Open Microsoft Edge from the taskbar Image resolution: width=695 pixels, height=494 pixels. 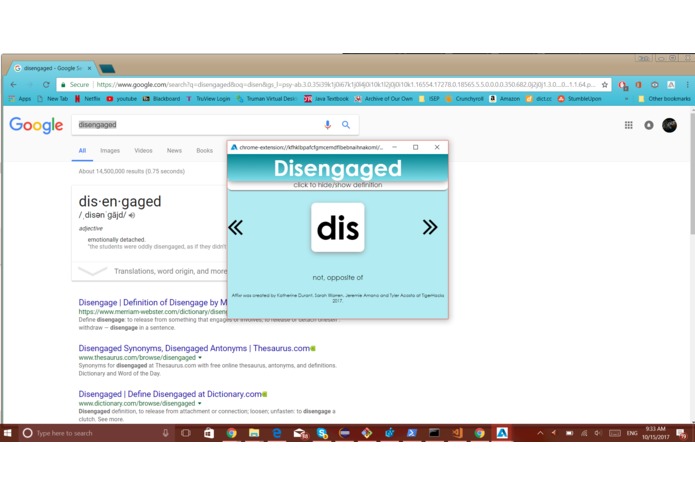277,433
